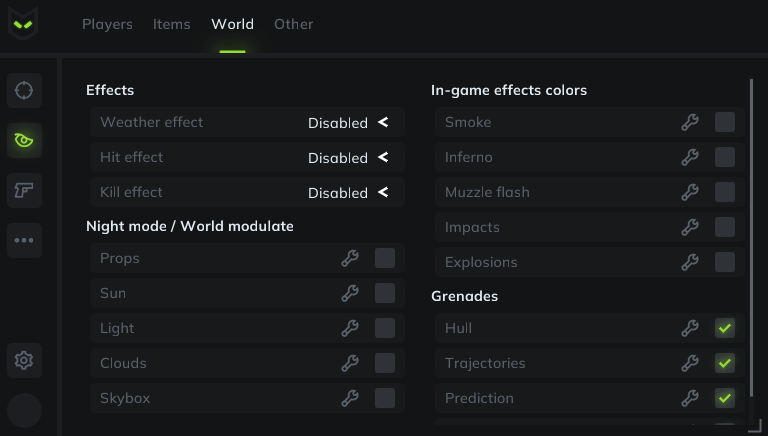This screenshot has height=436, width=768.
Task: Enable the Sun checkbox
Action: (385, 293)
